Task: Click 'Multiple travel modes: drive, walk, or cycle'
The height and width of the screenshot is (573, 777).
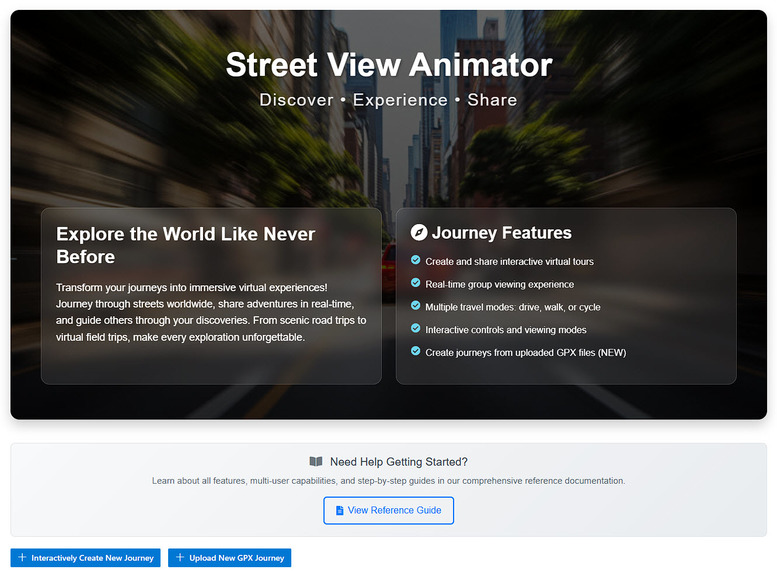Action: click(513, 307)
